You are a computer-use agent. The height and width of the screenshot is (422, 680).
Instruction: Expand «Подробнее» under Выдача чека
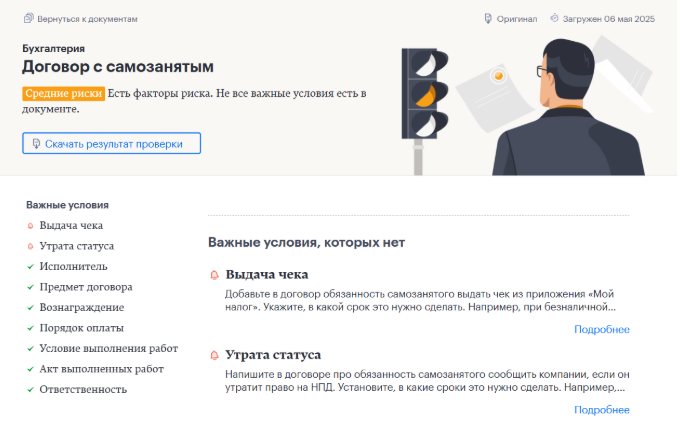tap(602, 330)
